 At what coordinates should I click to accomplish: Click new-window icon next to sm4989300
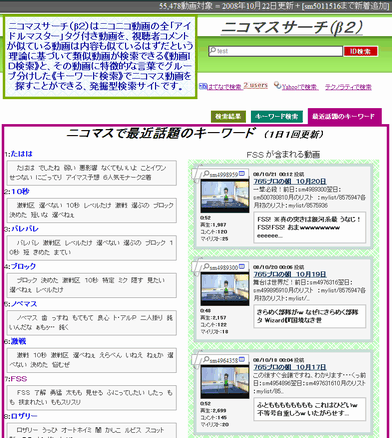tap(242, 267)
